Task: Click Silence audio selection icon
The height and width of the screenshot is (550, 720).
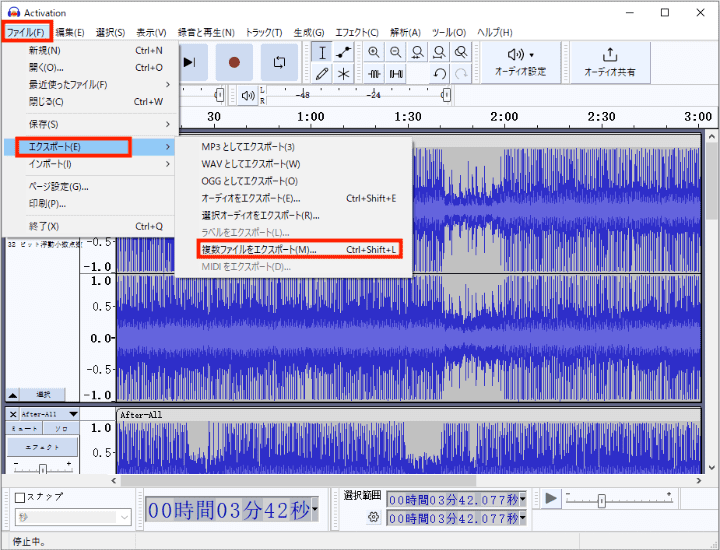Action: pyautogui.click(x=396, y=73)
